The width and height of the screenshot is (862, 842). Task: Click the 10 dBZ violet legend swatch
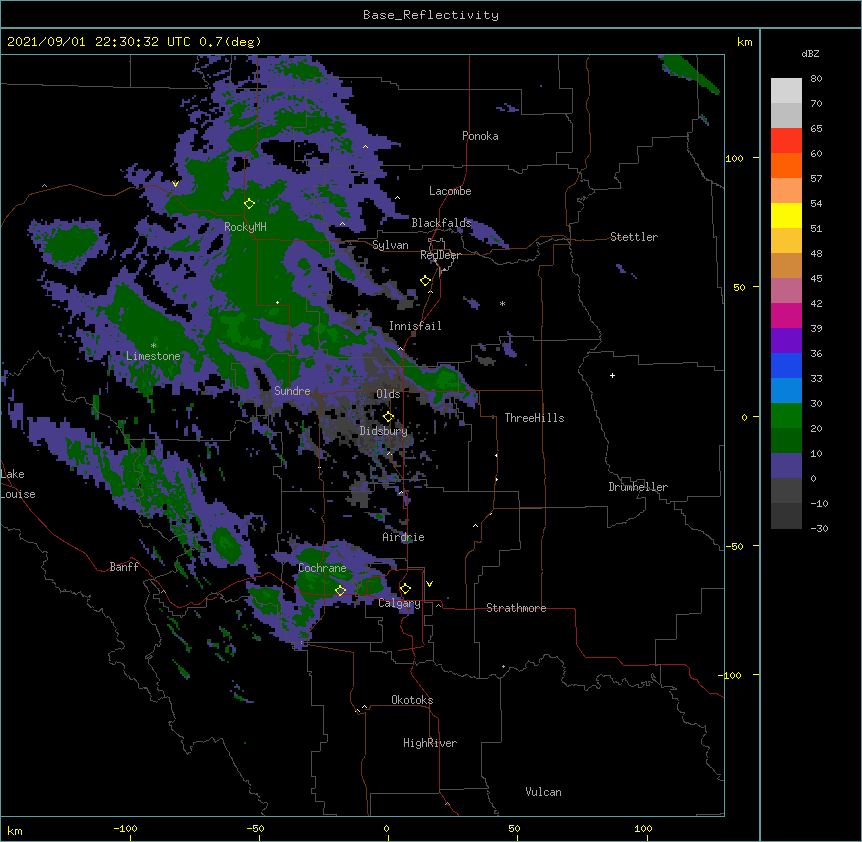coord(786,466)
